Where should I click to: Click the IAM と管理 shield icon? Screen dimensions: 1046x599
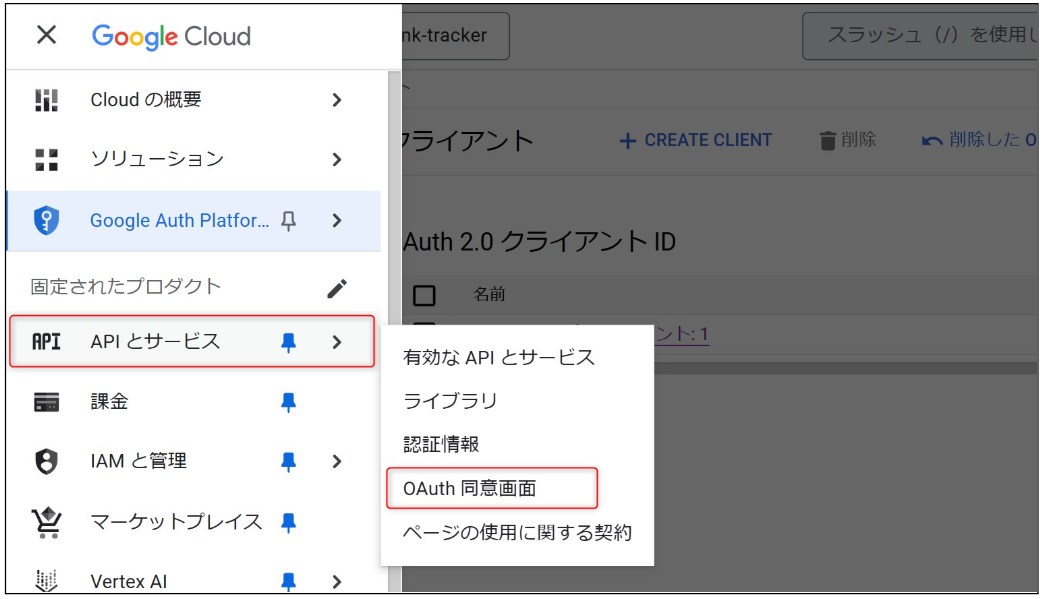pos(46,461)
